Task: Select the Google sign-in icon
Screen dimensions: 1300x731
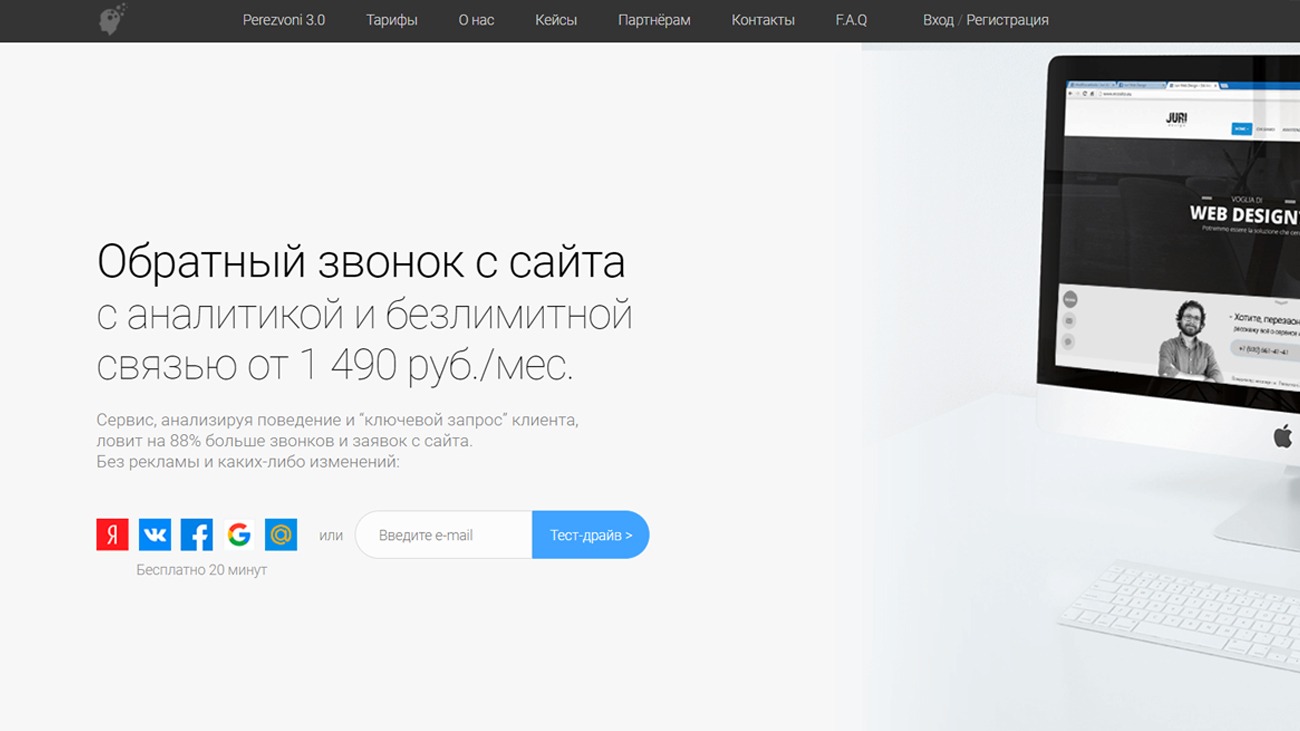Action: pyautogui.click(x=240, y=534)
